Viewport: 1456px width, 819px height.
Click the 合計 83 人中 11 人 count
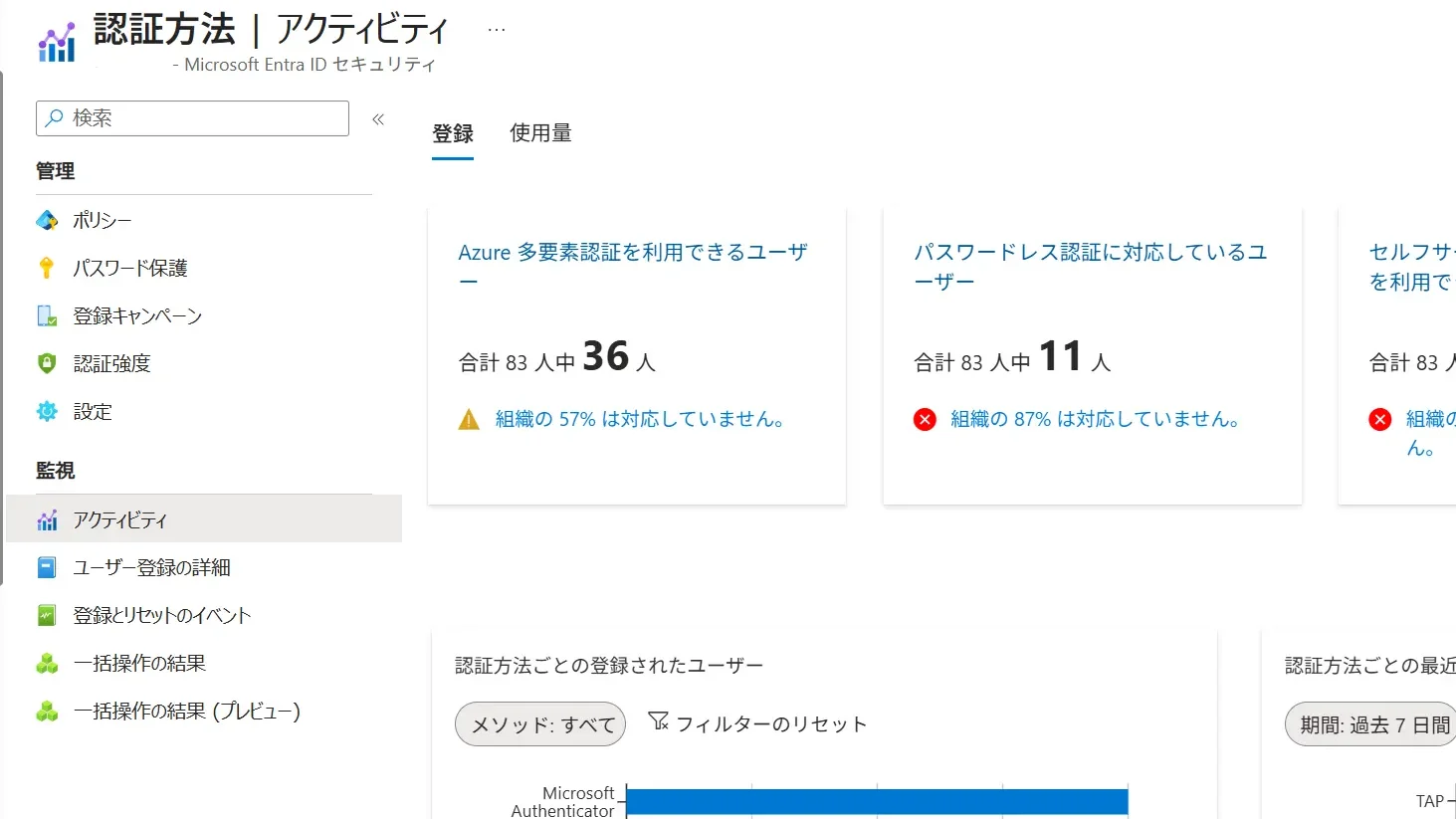[1012, 357]
